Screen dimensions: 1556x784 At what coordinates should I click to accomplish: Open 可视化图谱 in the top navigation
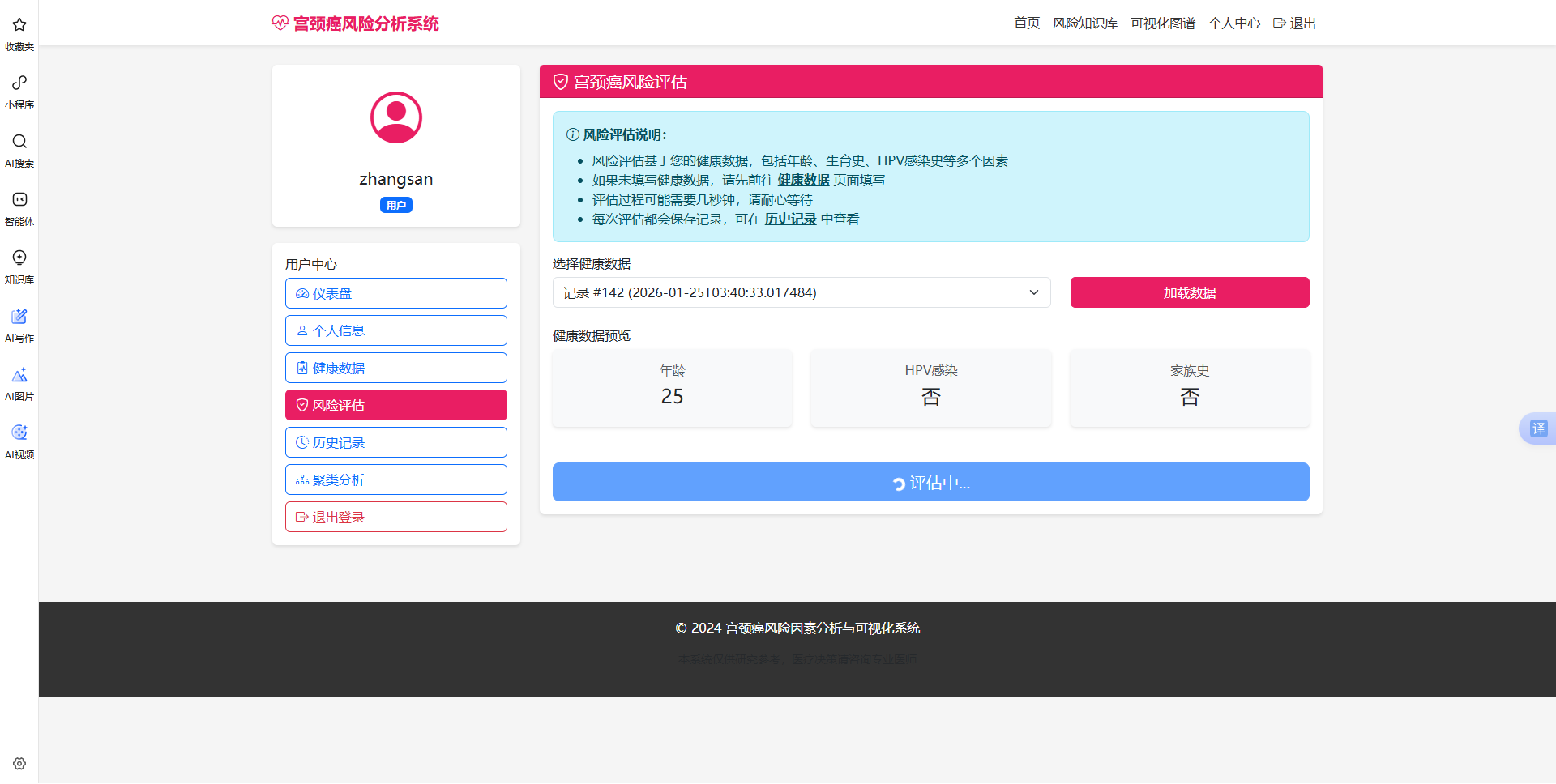point(1163,23)
